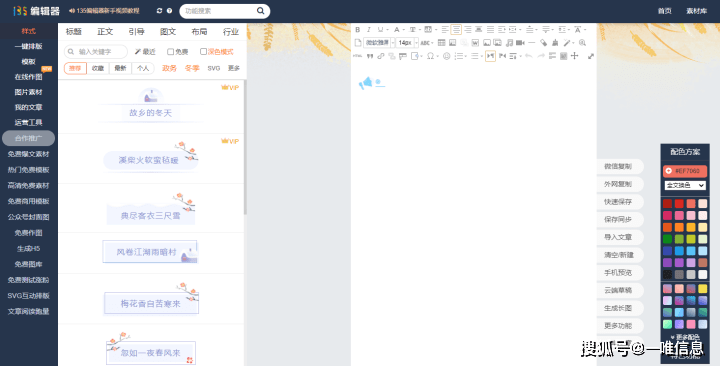
Task: Open the 全文换色 dropdown in color panel
Action: click(685, 186)
